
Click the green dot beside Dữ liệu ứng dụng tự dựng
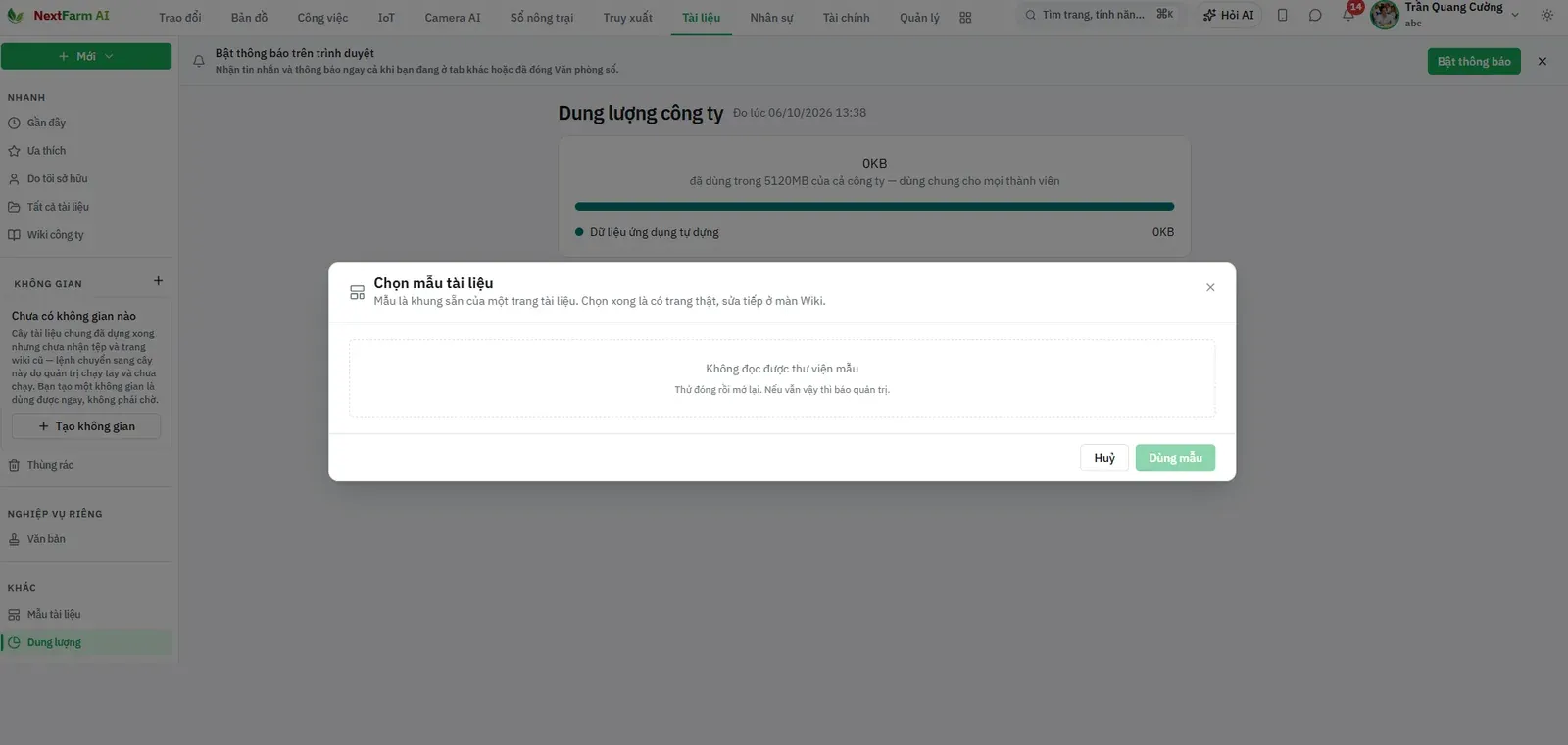point(579,232)
